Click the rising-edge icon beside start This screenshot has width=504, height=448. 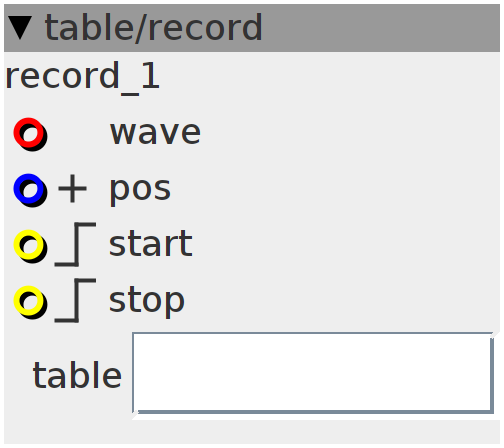pyautogui.click(x=75, y=245)
